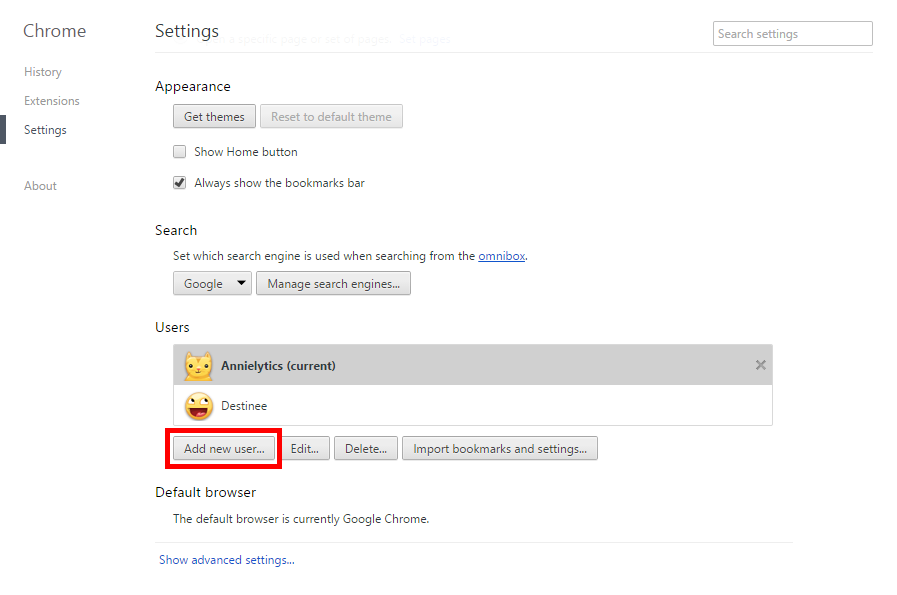Select Settings in the sidebar

(45, 130)
